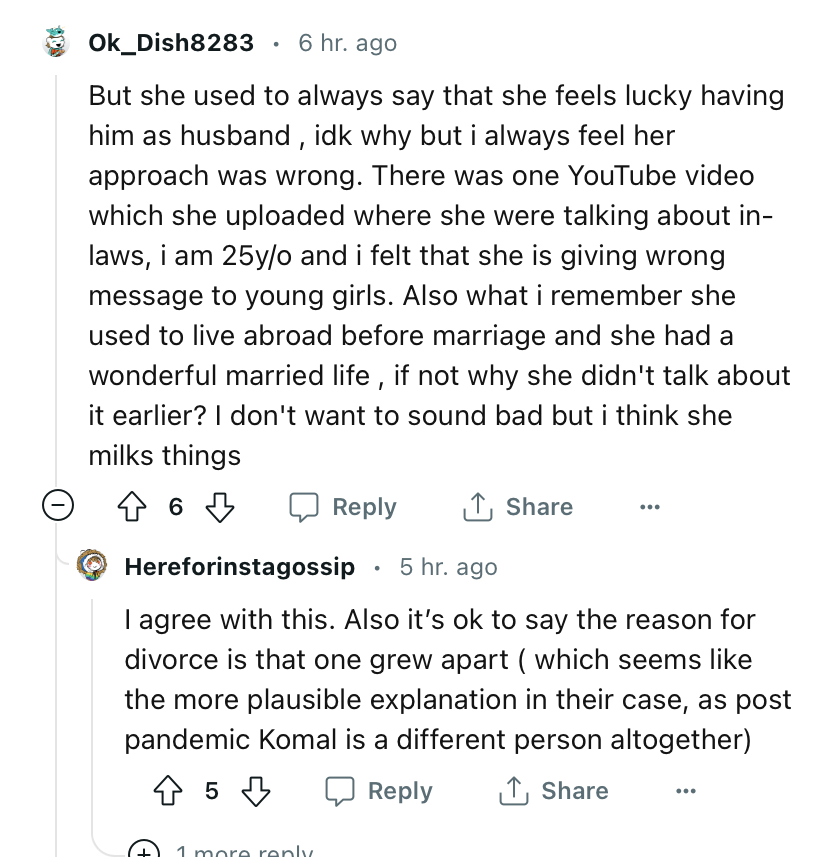Share Hereforinstagossip's reply
Screen dimensions: 828x857
[x=553, y=791]
